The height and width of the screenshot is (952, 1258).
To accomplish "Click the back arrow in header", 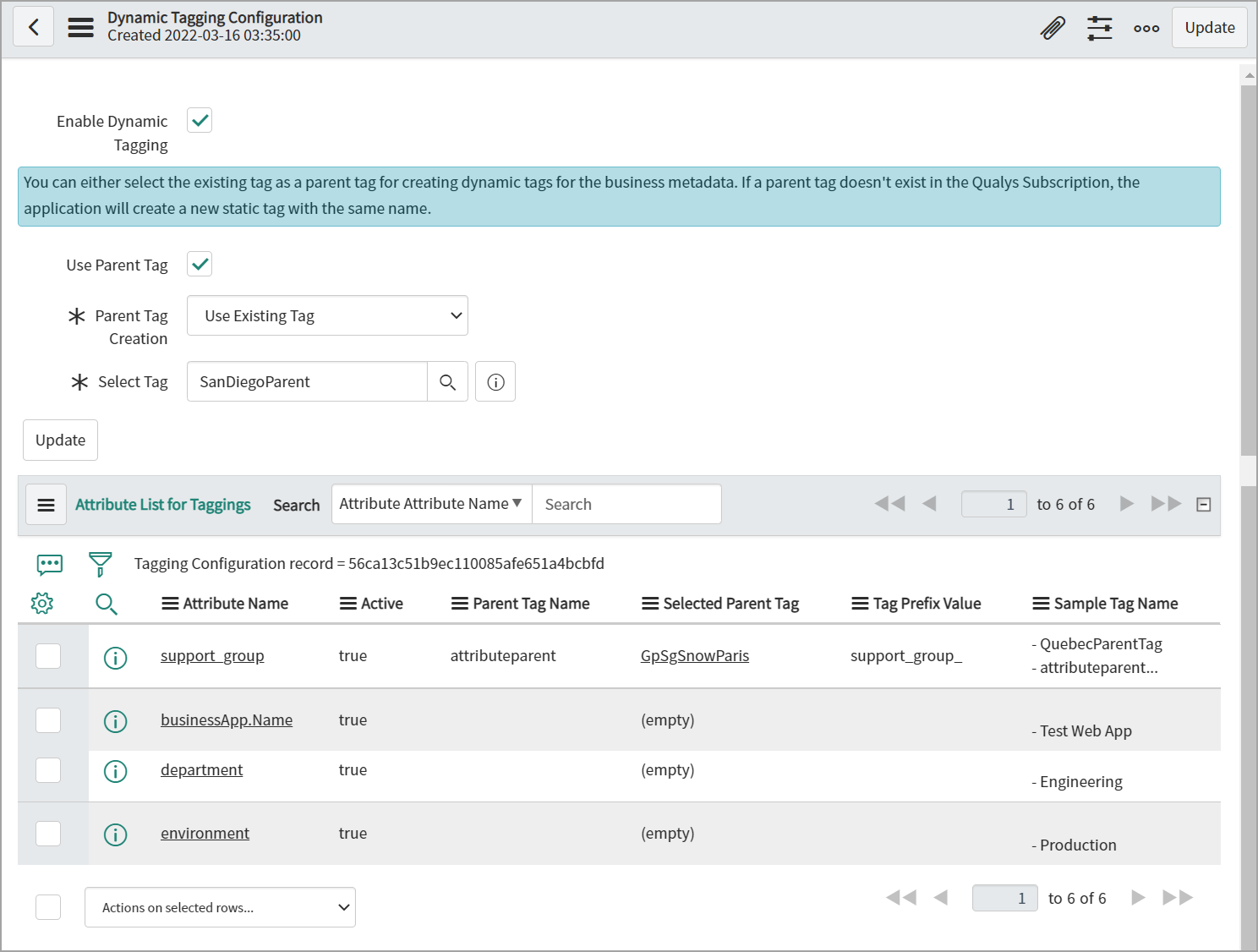I will click(34, 27).
